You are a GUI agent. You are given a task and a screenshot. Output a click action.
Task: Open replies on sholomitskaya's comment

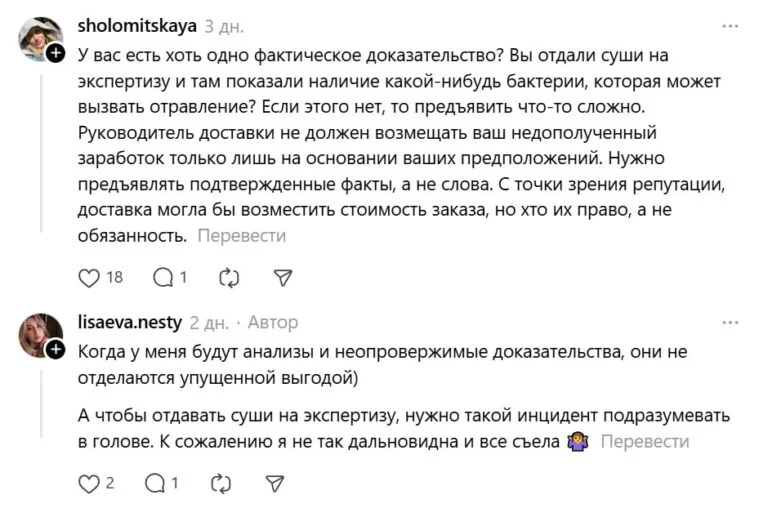(x=162, y=277)
